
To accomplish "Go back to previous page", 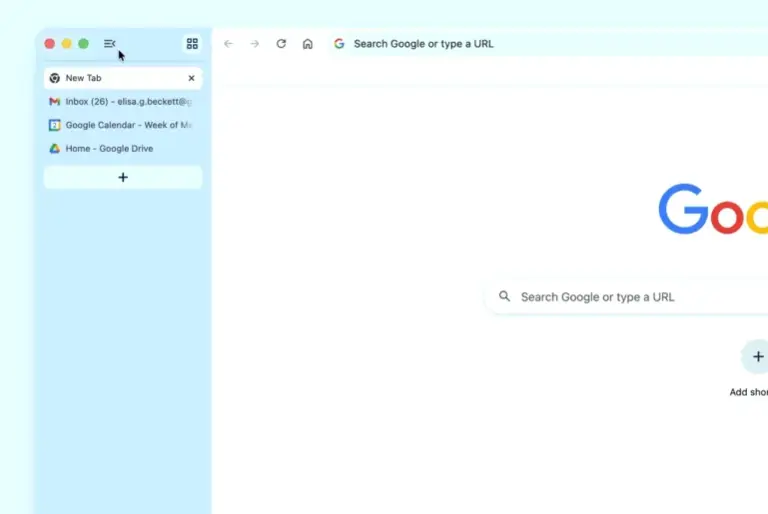I will (228, 44).
